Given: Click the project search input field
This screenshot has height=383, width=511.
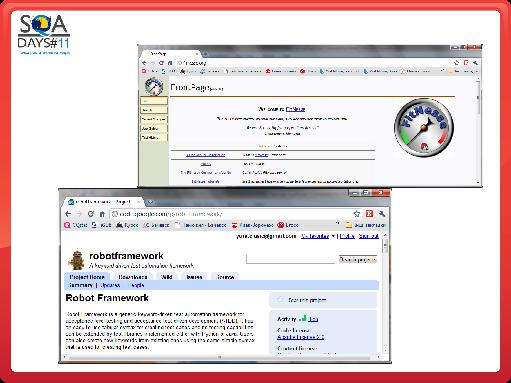Looking at the screenshot, I should (x=291, y=259).
